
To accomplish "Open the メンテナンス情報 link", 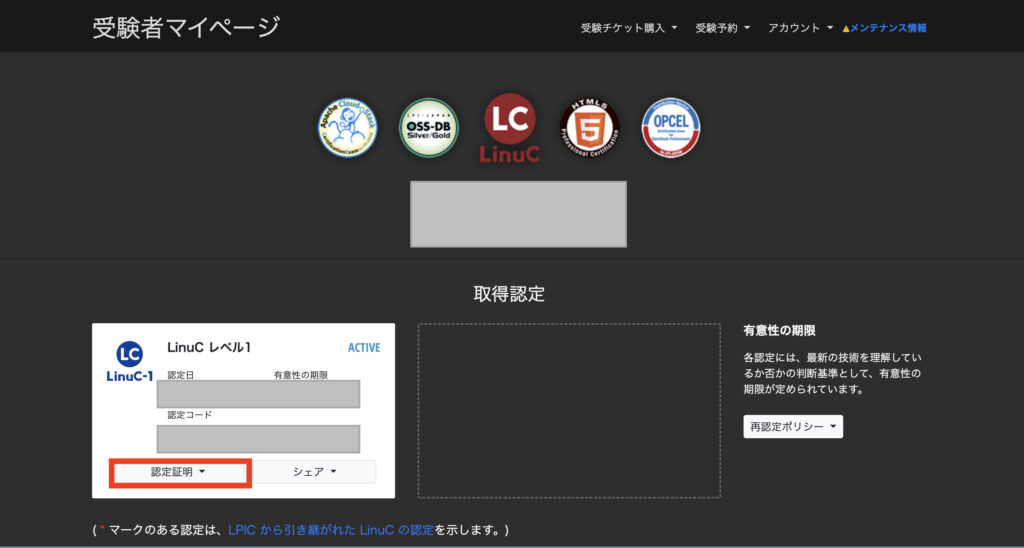I will click(x=888, y=28).
